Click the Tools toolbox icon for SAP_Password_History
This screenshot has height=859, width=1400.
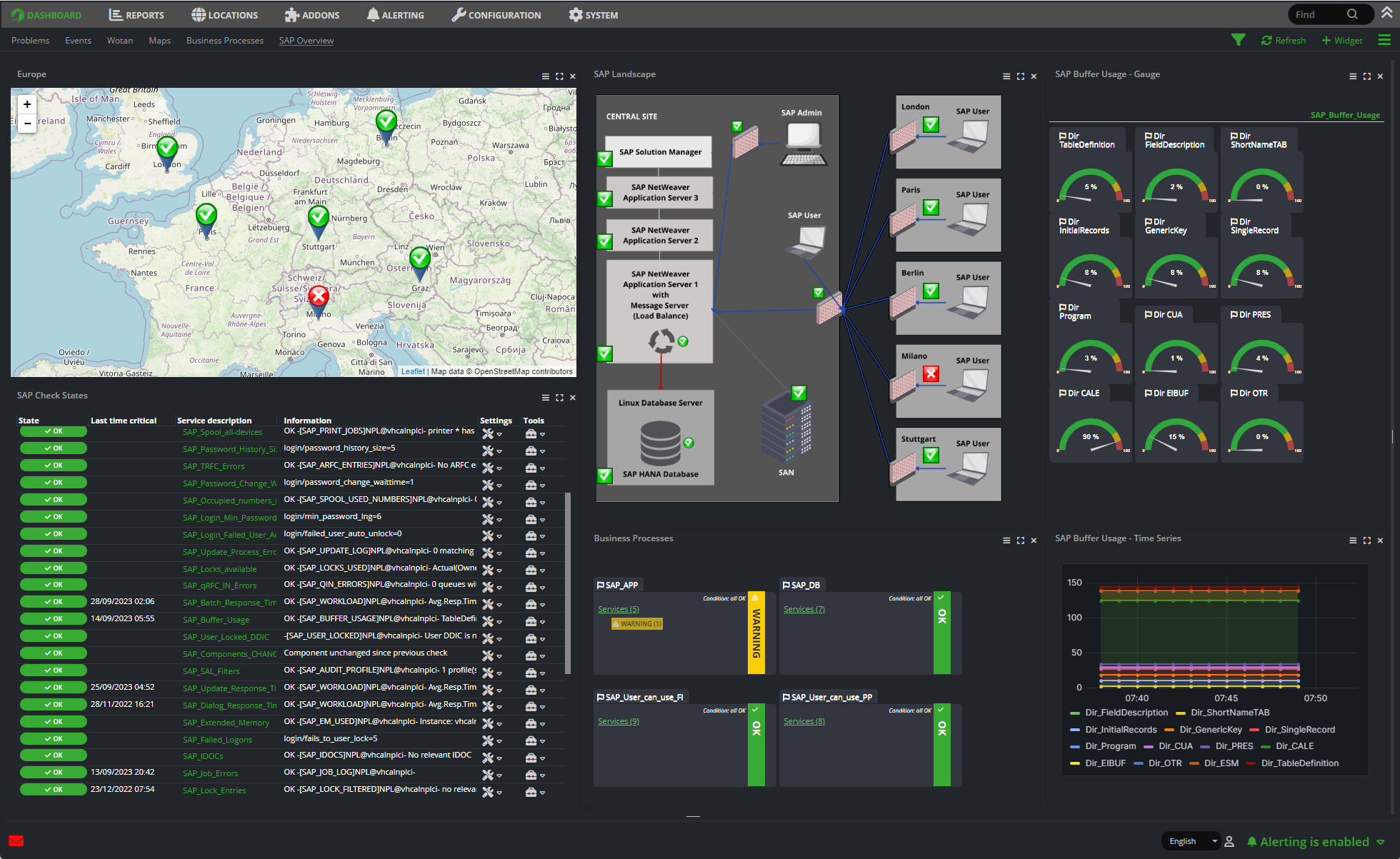click(533, 451)
